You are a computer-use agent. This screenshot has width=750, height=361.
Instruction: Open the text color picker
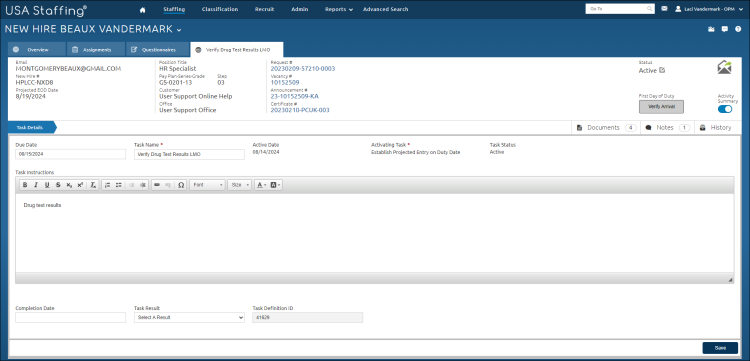[261, 185]
